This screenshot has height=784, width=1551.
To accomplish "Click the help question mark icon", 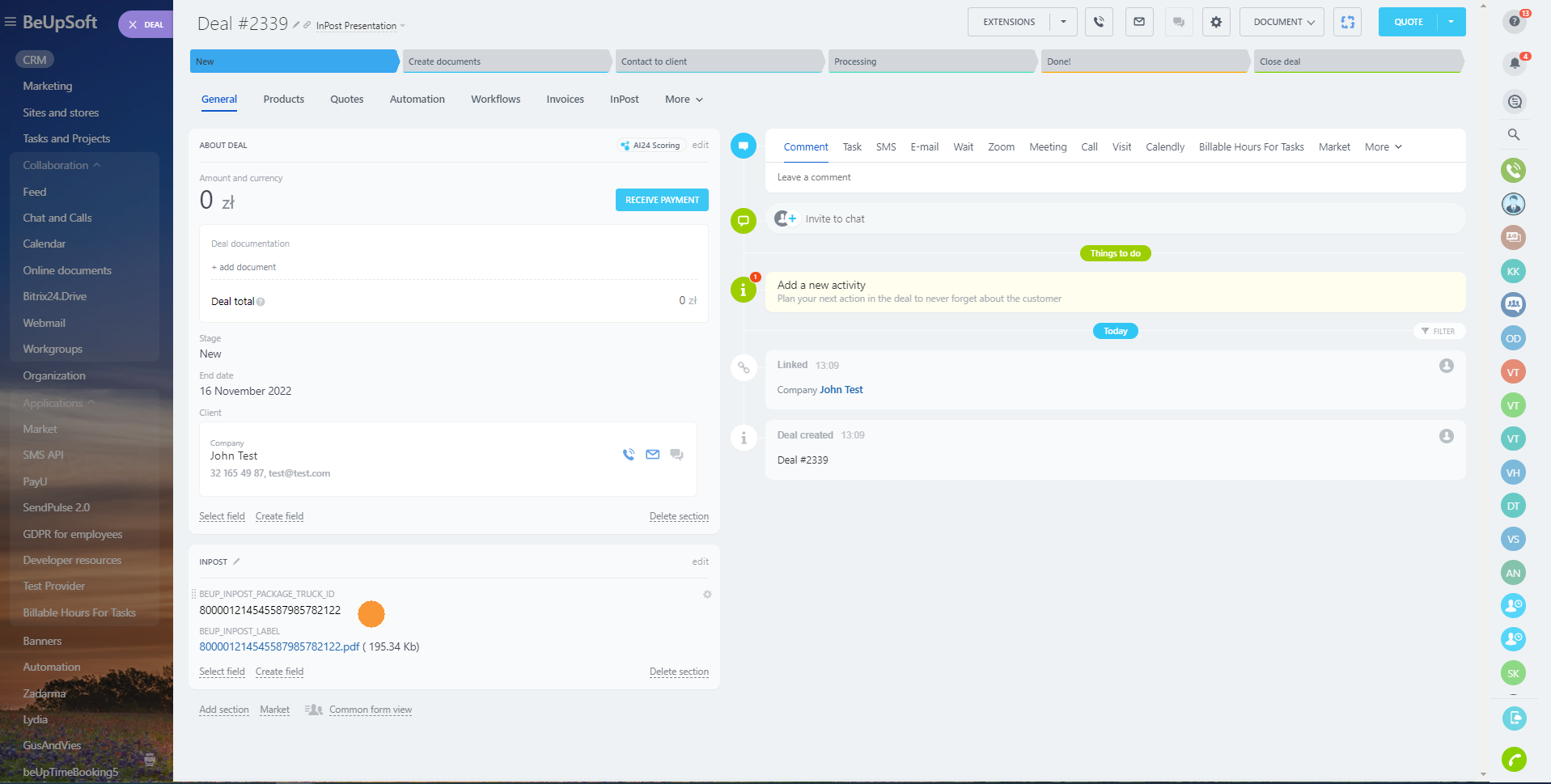I will (x=1514, y=21).
